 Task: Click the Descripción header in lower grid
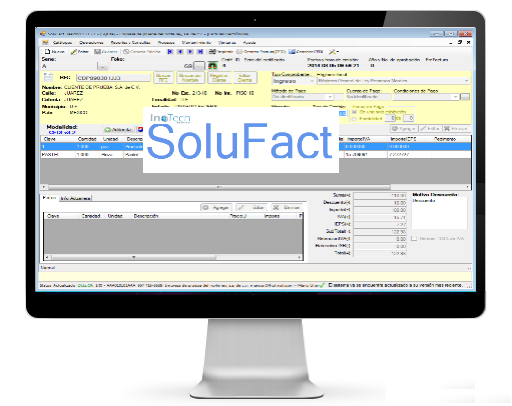tap(146, 216)
